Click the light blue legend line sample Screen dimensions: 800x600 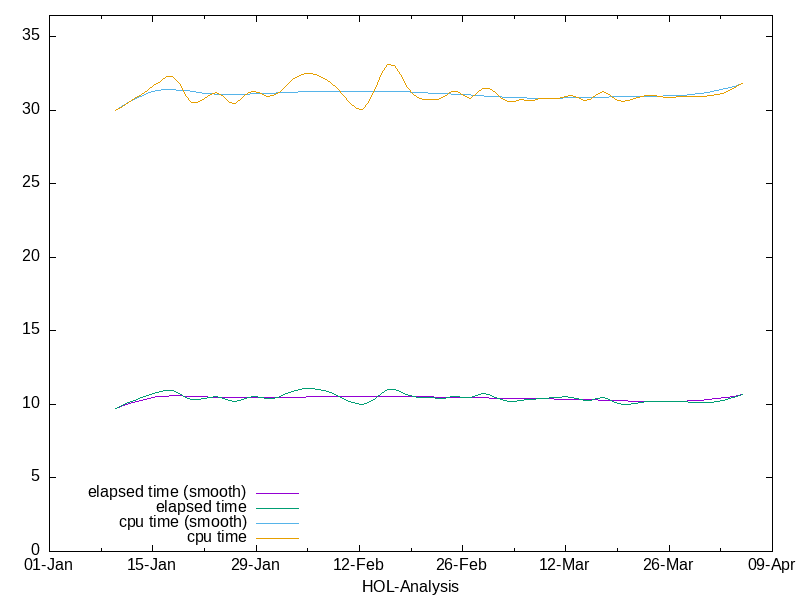coord(277,523)
